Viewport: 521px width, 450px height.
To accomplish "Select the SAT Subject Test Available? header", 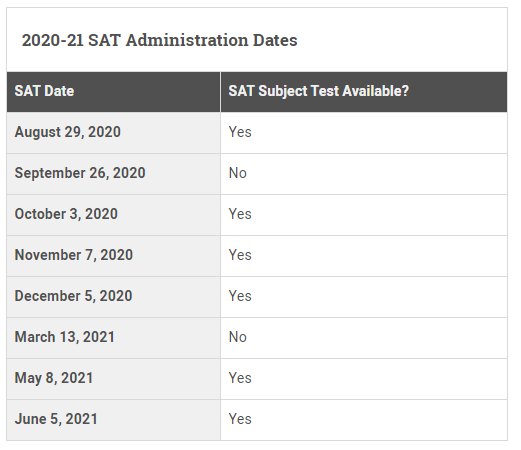I will coord(364,92).
